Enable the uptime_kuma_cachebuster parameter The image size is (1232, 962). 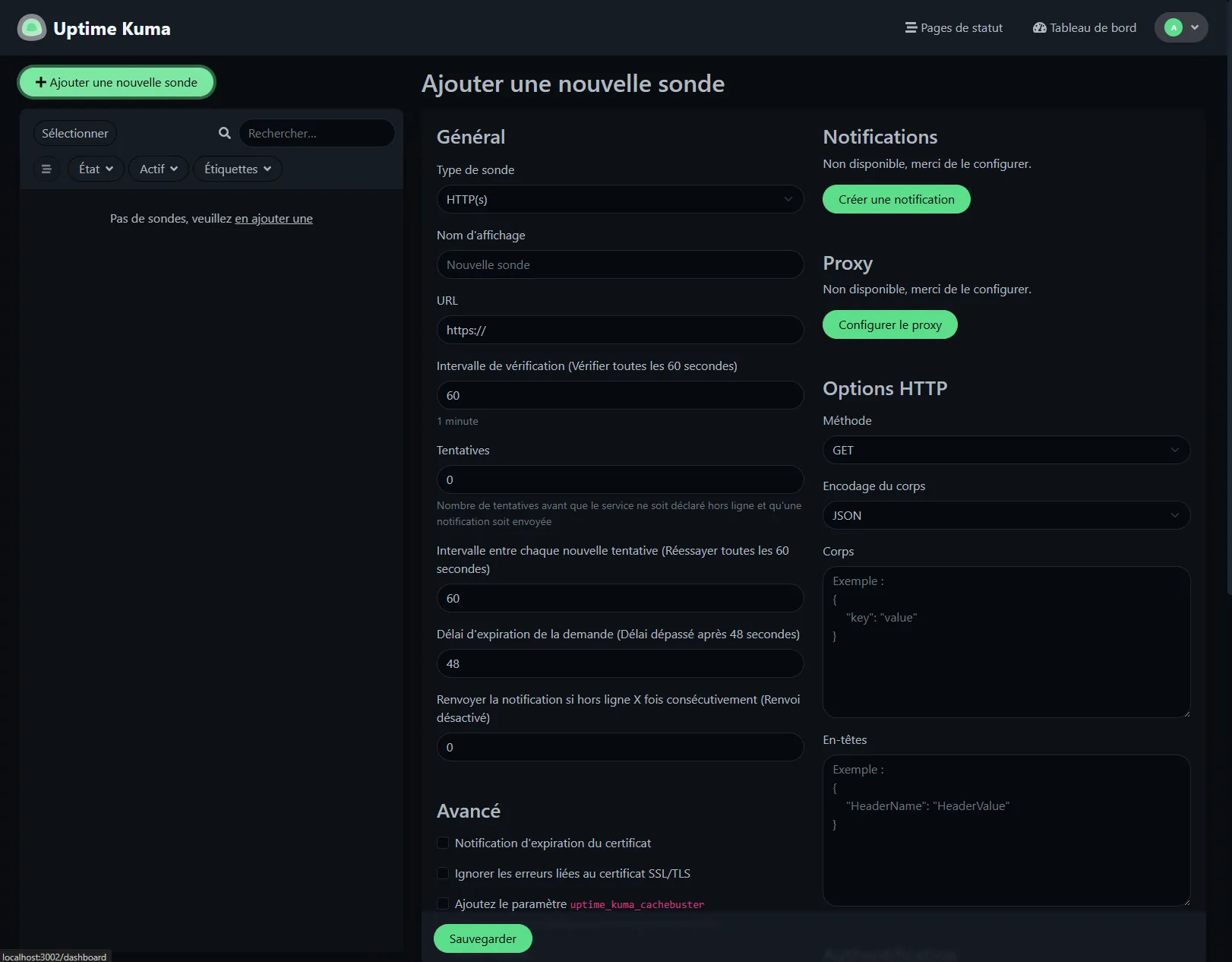tap(442, 903)
